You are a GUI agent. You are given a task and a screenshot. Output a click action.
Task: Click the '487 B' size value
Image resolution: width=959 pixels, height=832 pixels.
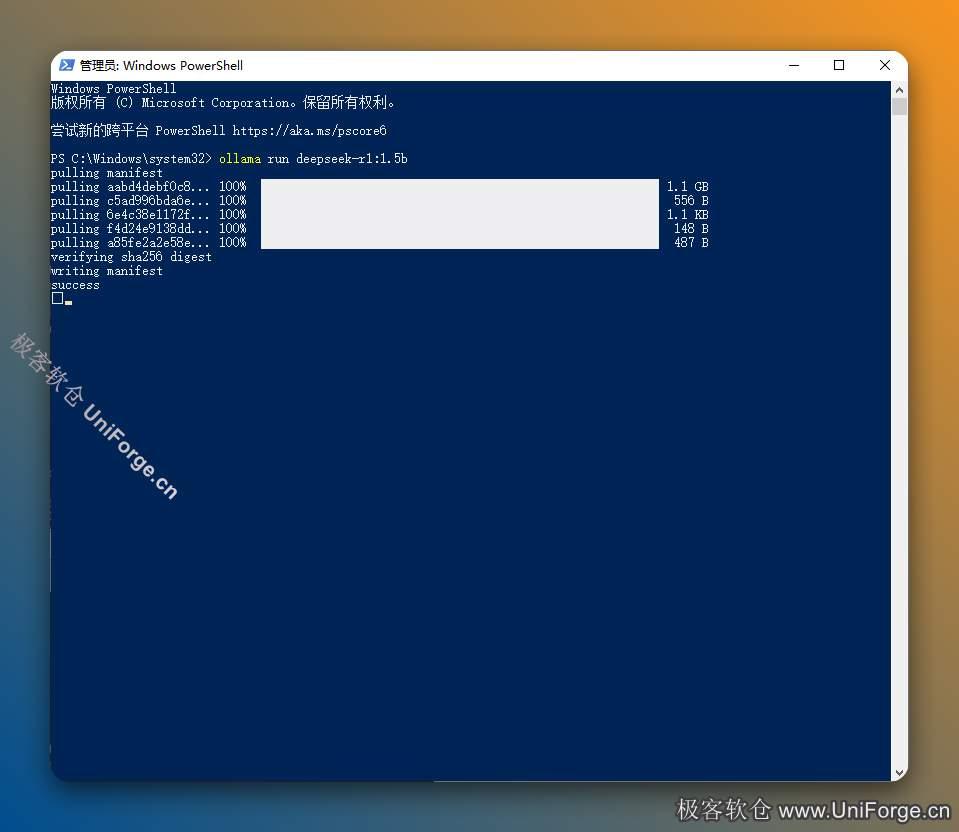(691, 243)
